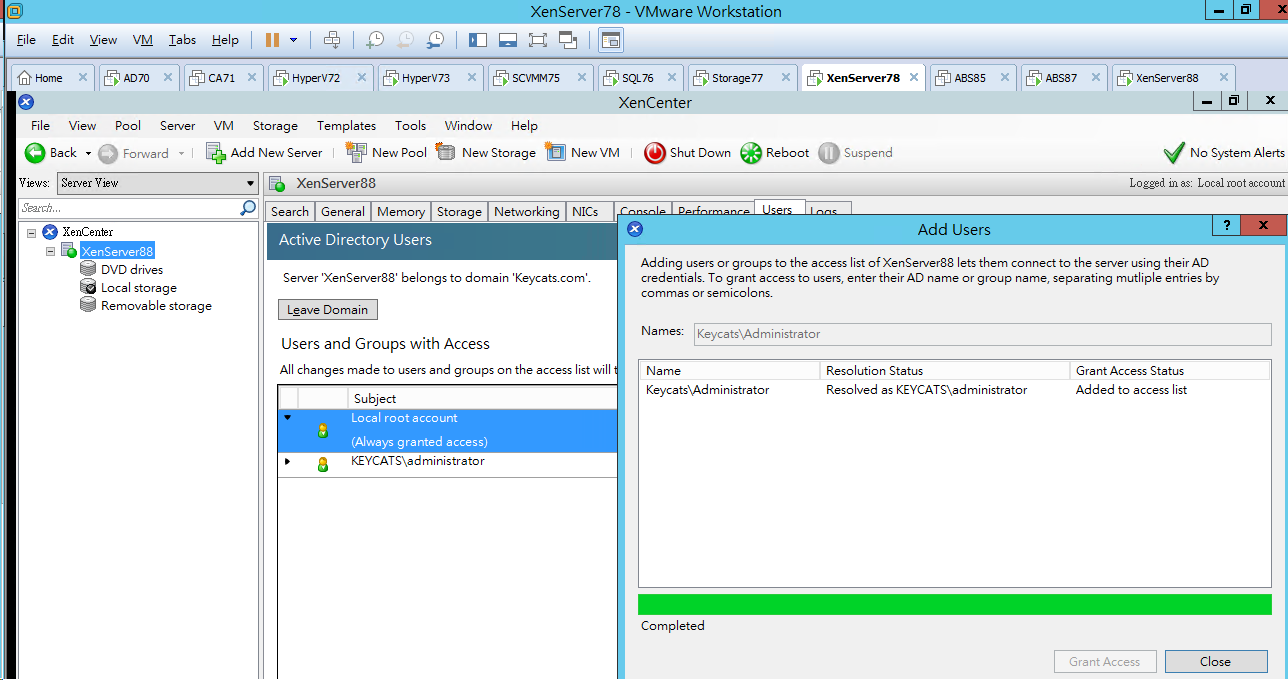Screen dimensions: 1288x680
Task: Click the Local root account user icon
Action: point(322,431)
